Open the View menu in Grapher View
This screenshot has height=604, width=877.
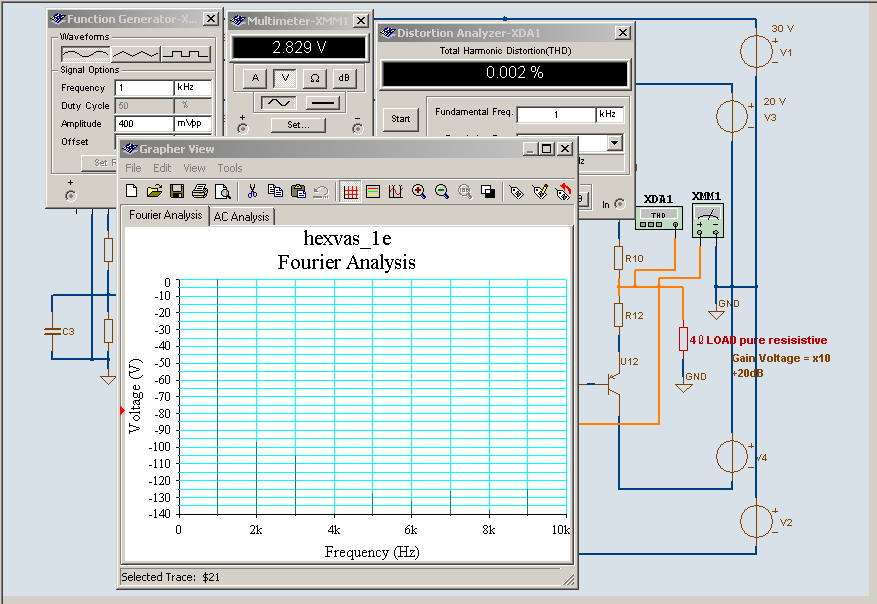[194, 168]
